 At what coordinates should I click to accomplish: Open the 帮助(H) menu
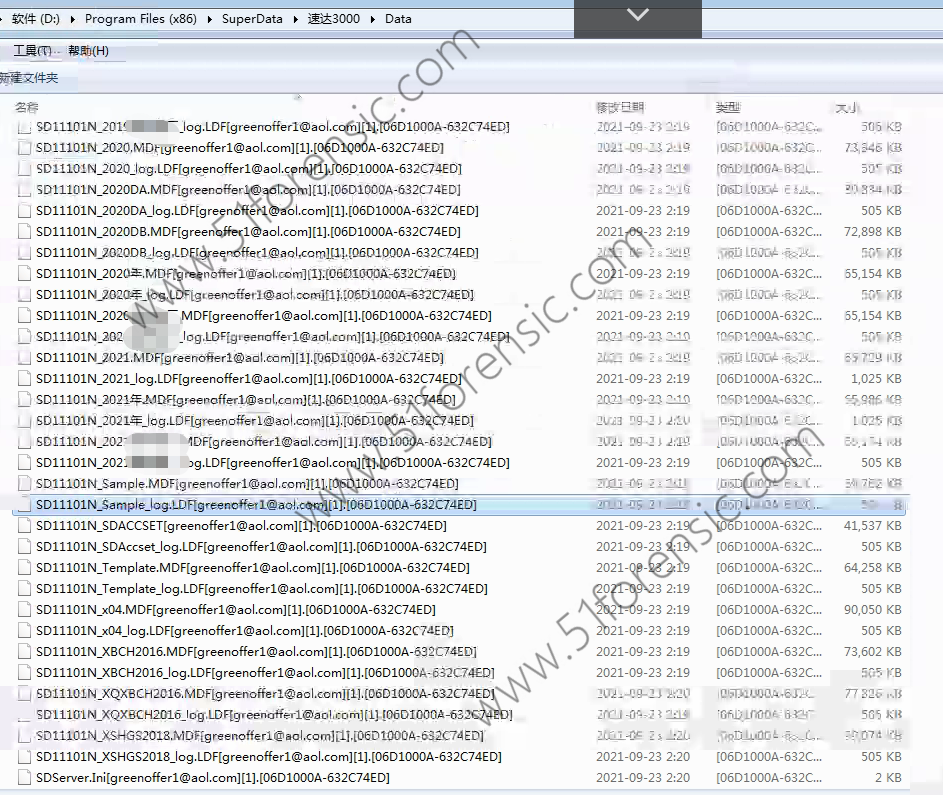88,51
